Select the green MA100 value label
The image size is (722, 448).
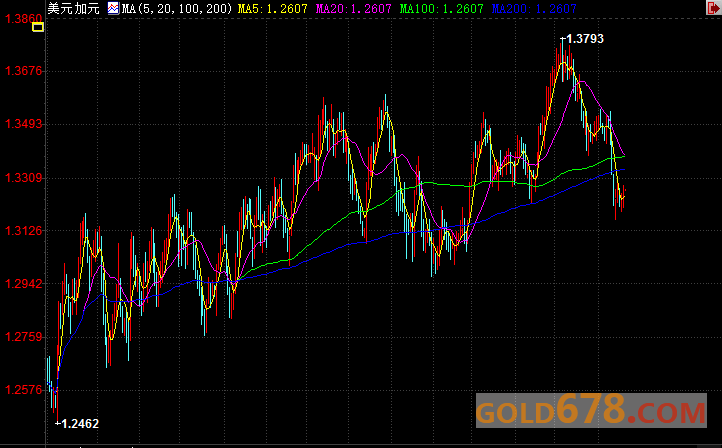point(441,8)
